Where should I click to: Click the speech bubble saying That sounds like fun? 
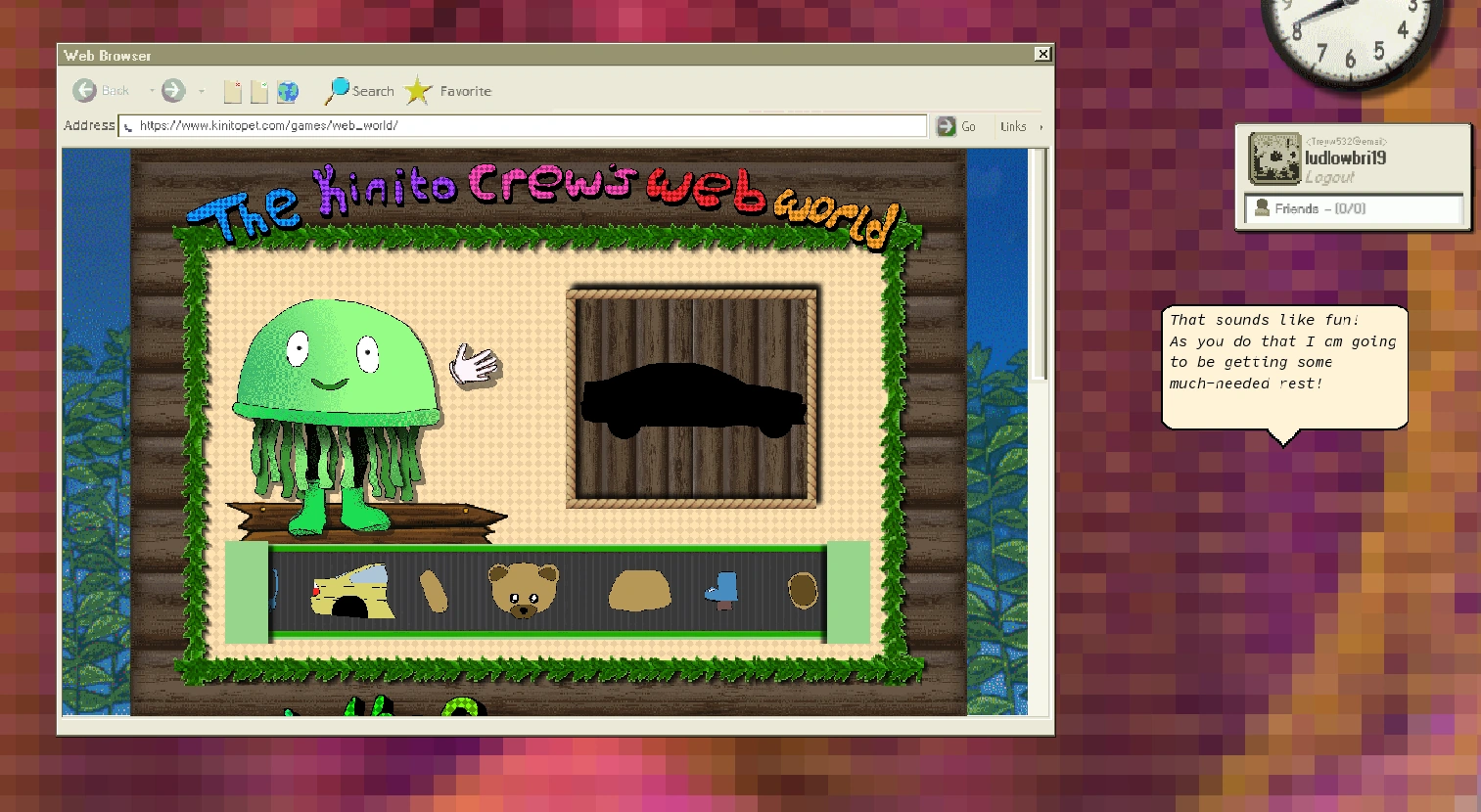1284,368
